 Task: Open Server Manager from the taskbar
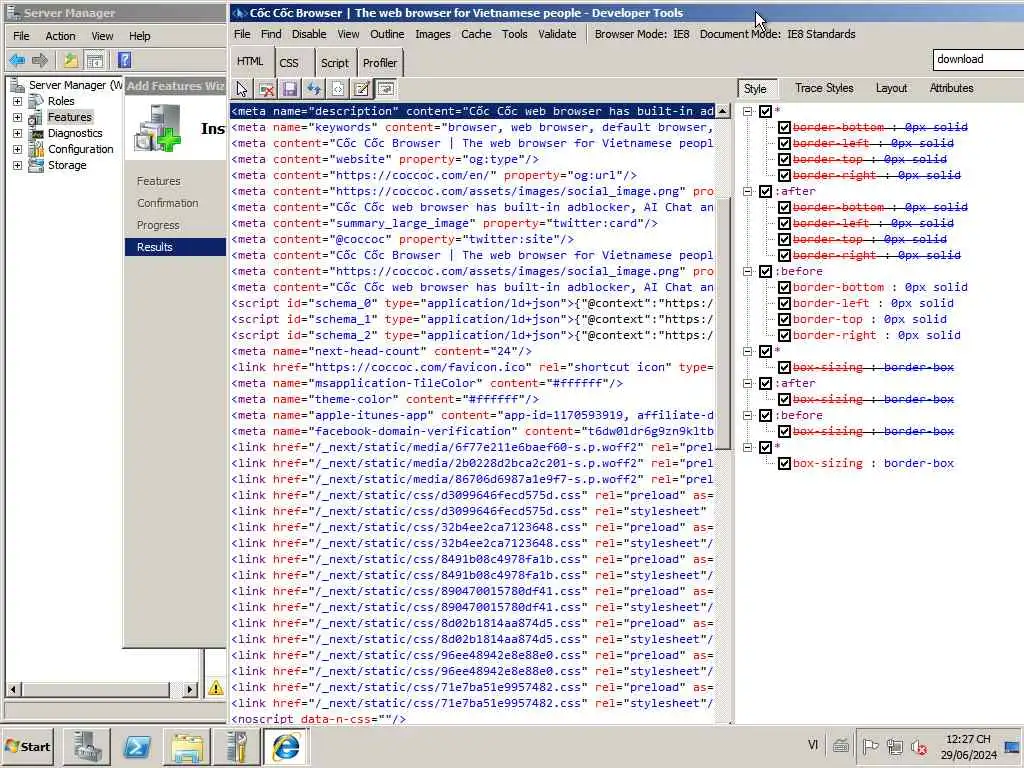point(87,747)
